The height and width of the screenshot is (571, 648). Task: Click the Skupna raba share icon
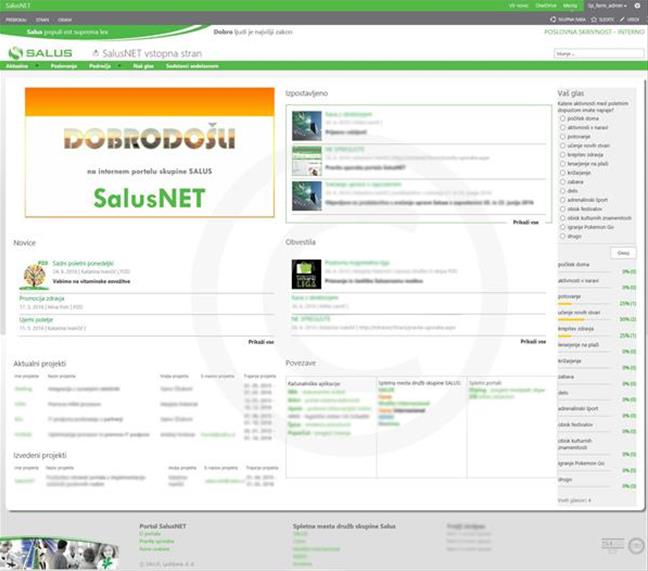pyautogui.click(x=553, y=19)
